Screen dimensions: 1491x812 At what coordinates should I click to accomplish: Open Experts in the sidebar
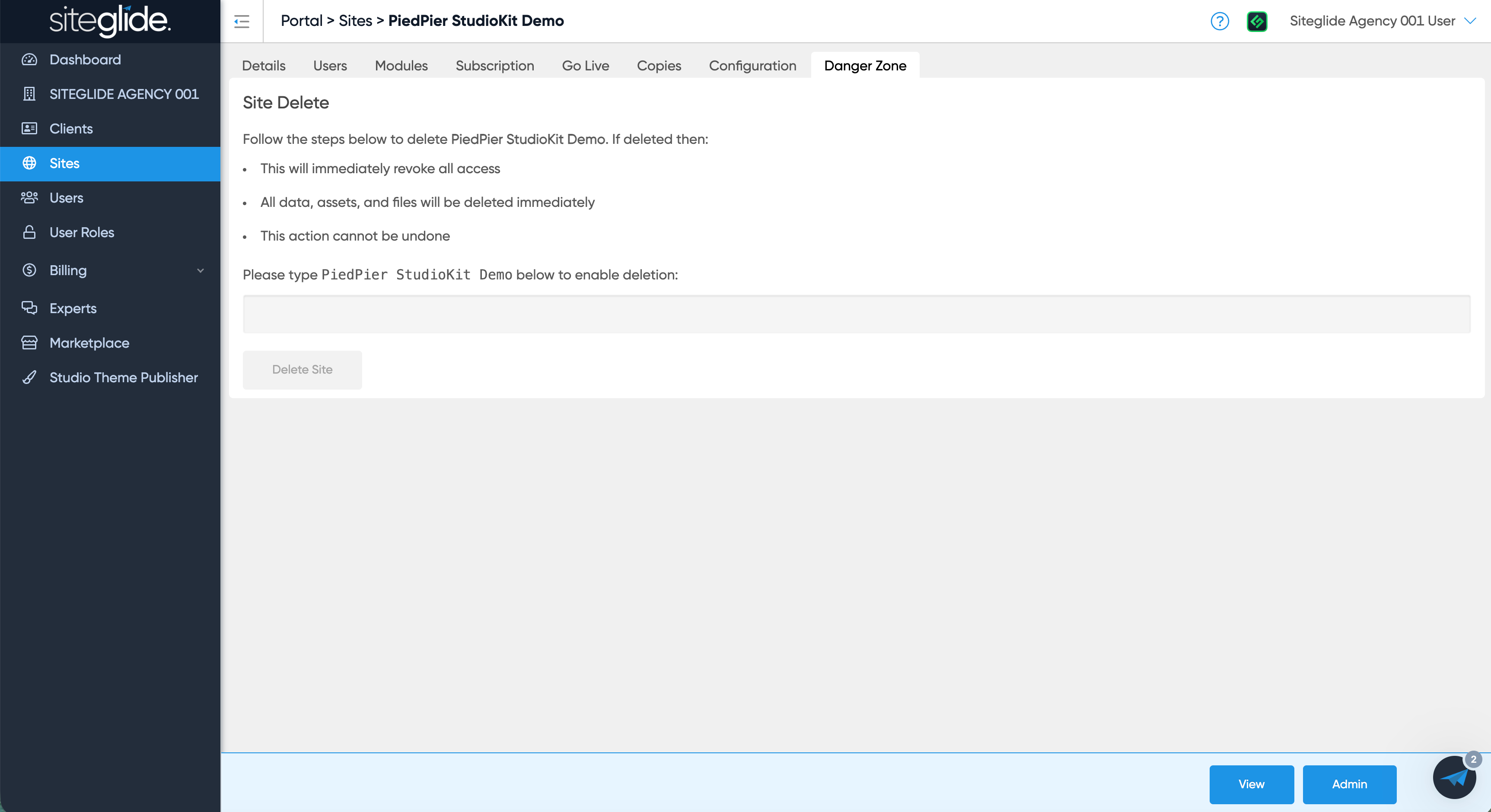[110, 308]
